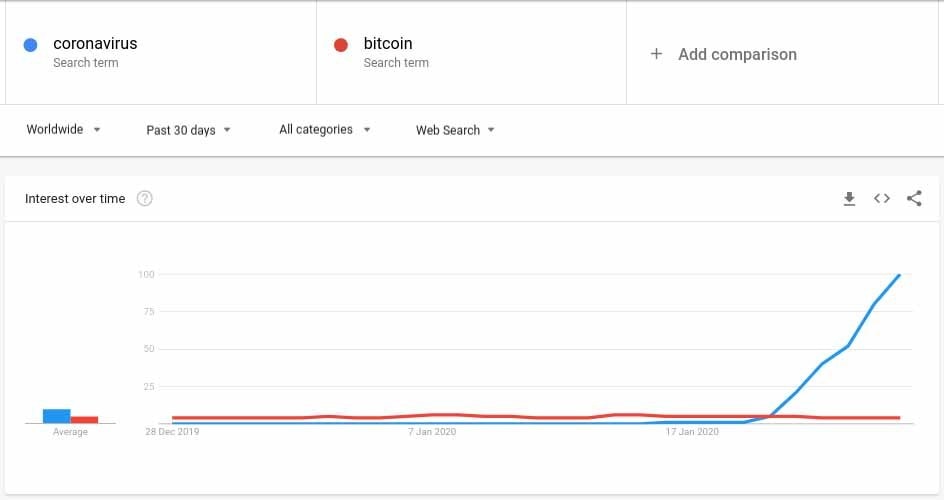This screenshot has height=500, width=944.
Task: Open the help icon beside Interest over time
Action: [x=145, y=199]
